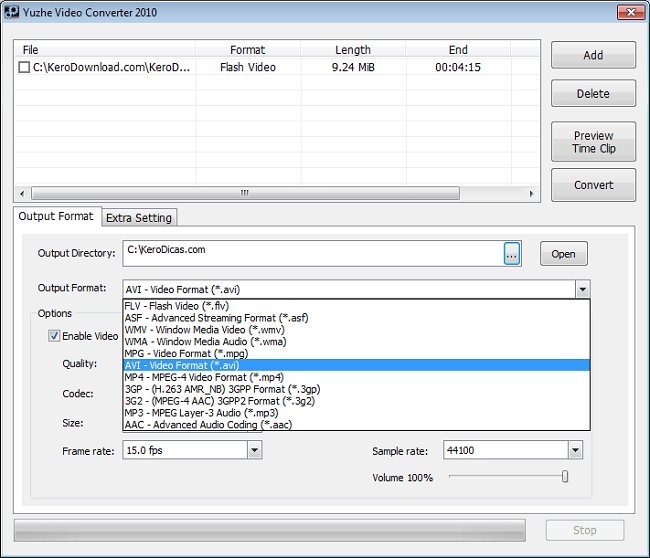
Task: Open the output directory folder
Action: (x=563, y=254)
